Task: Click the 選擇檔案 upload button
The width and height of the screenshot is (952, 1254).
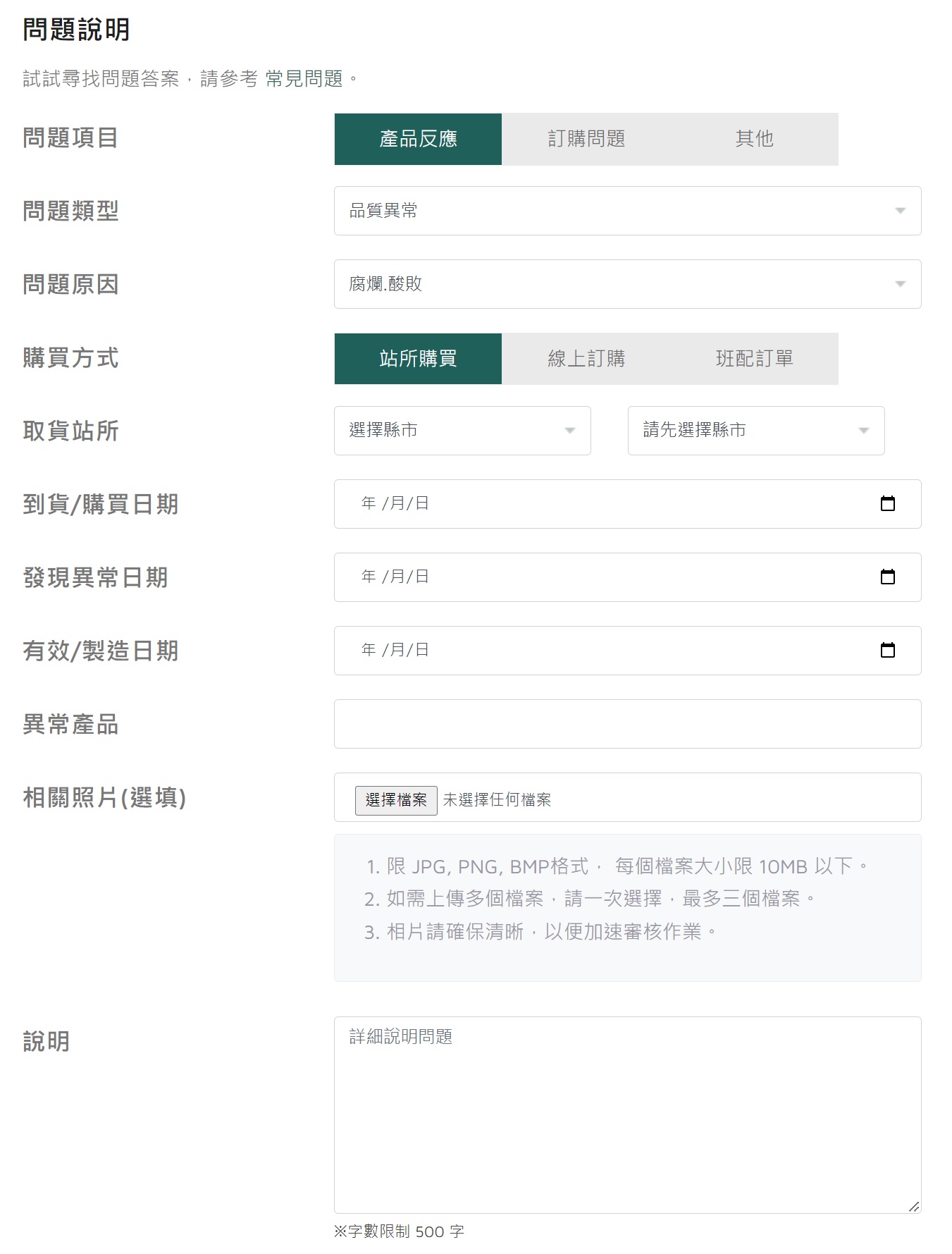Action: pyautogui.click(x=396, y=800)
